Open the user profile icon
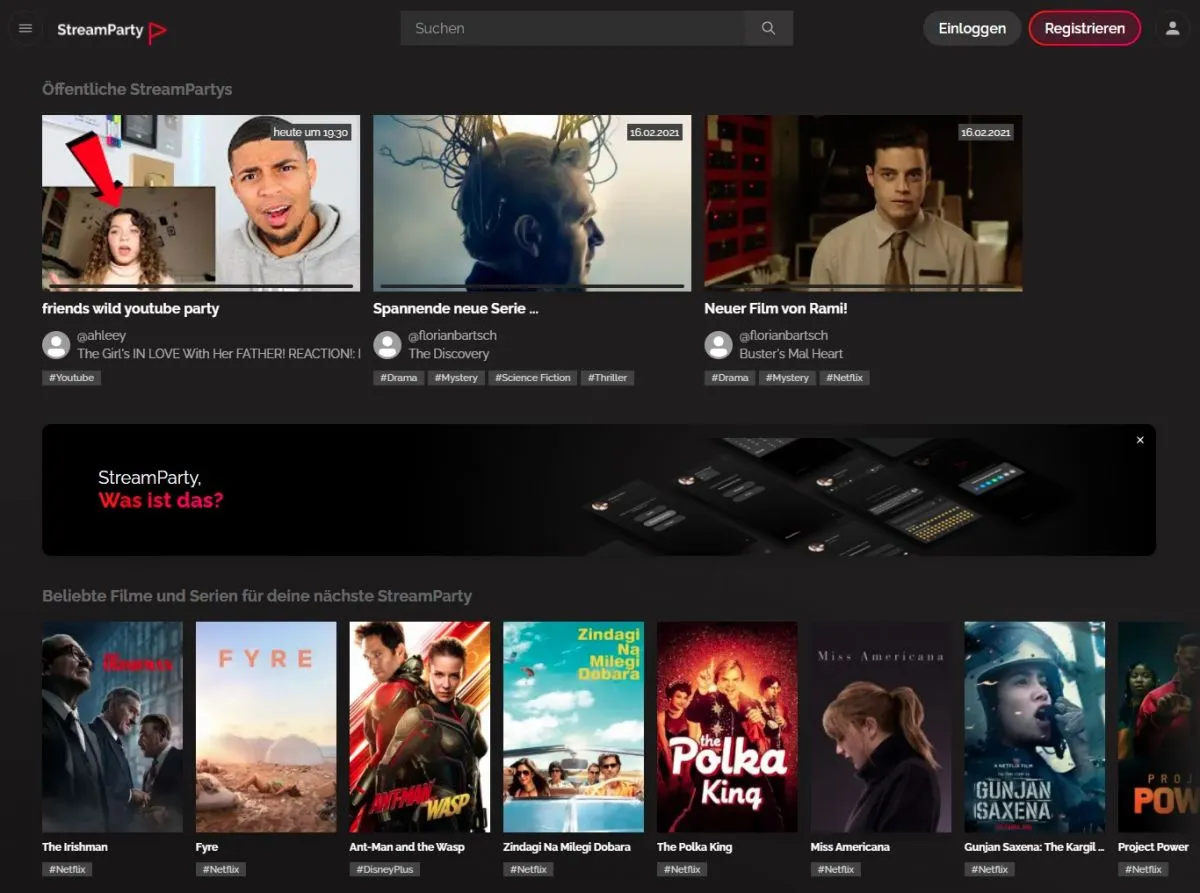The height and width of the screenshot is (893, 1200). [x=1173, y=29]
